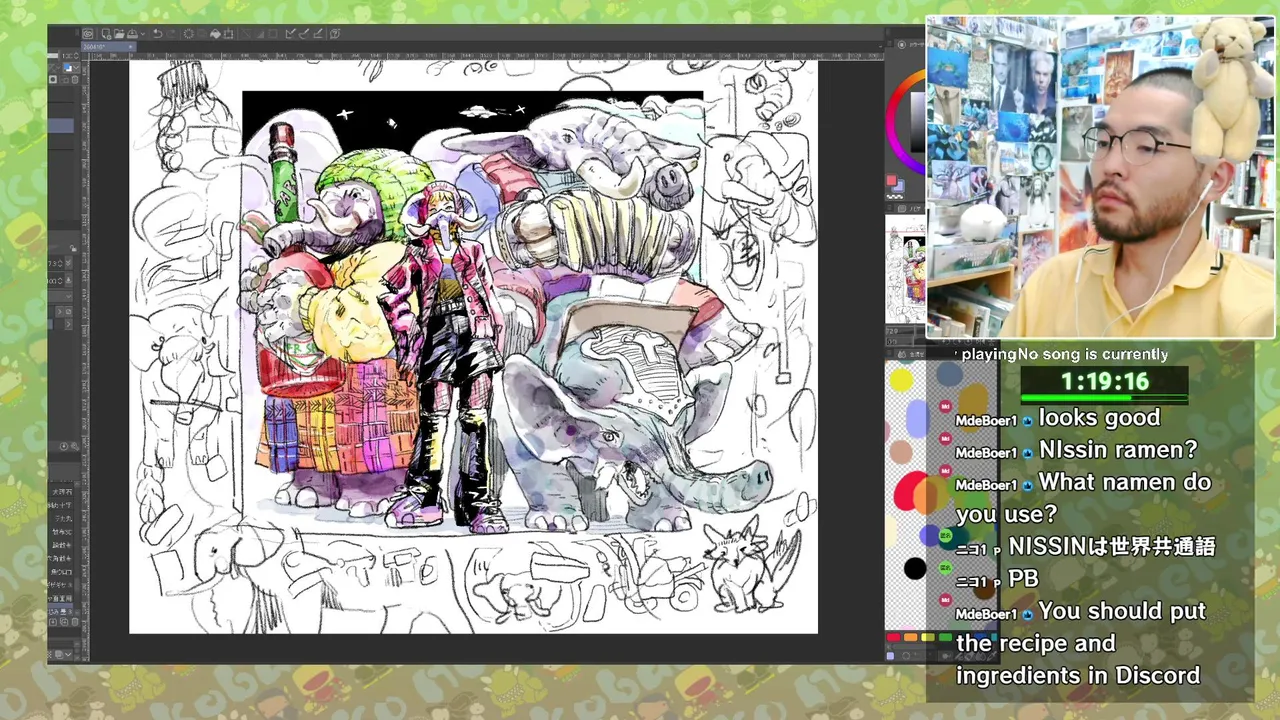Viewport: 1280px width, 720px height.
Task: Undo the last stroke
Action: click(157, 34)
